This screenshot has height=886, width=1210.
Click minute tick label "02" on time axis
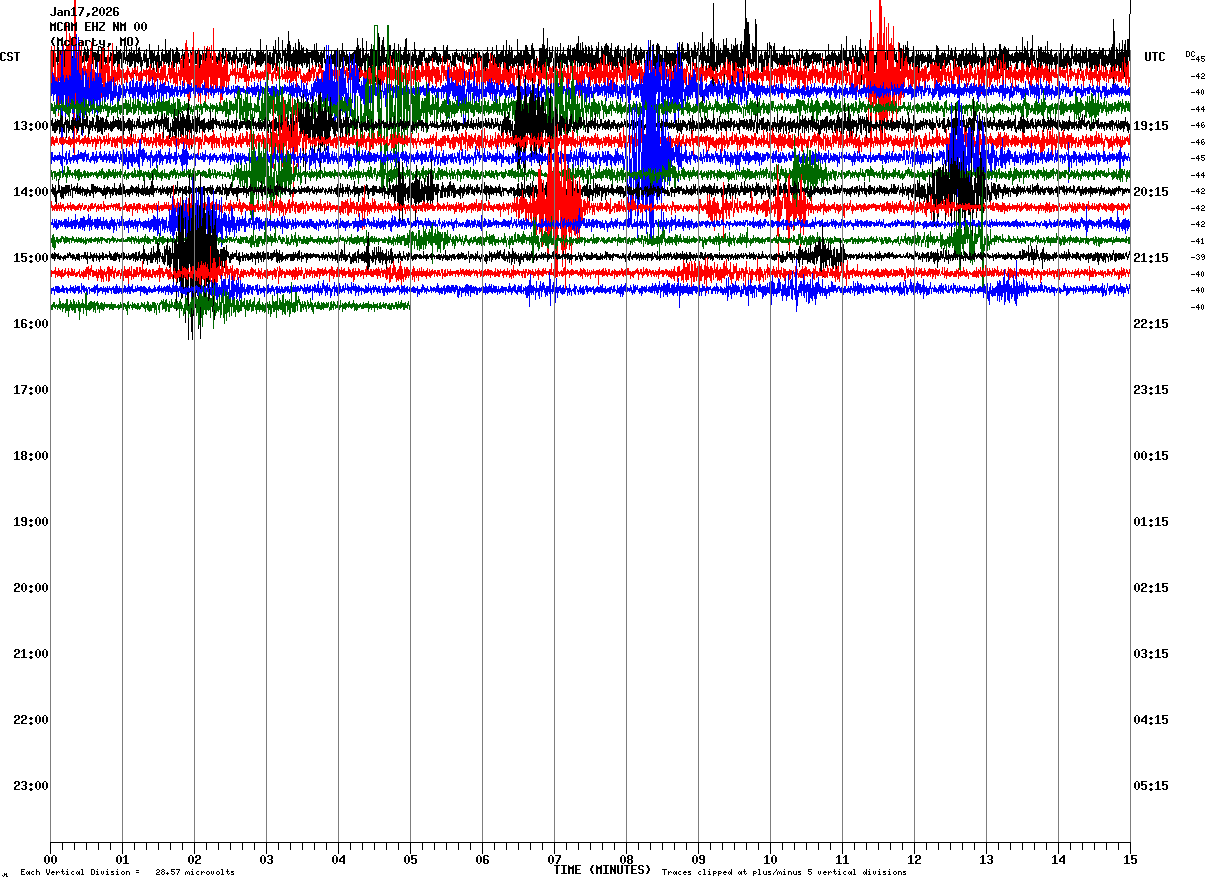coord(194,860)
